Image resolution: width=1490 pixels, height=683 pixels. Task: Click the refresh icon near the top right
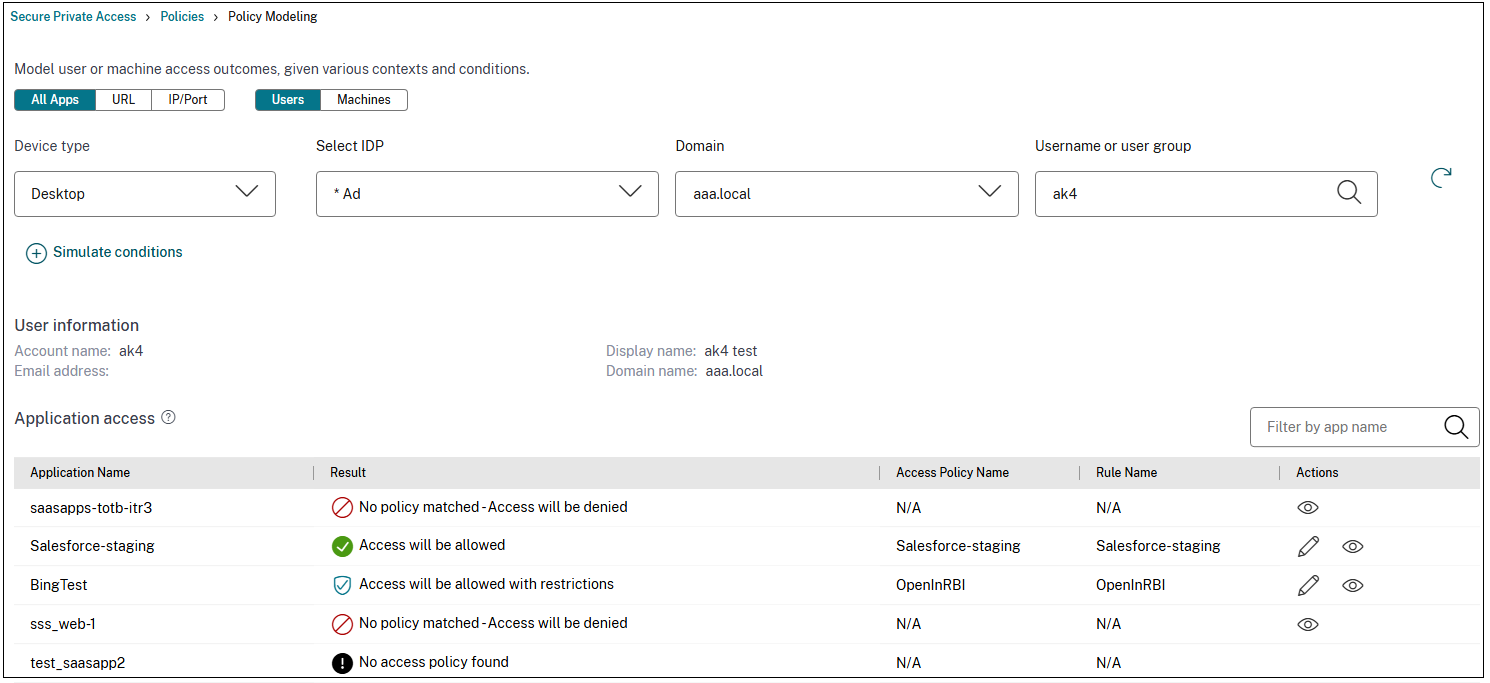(1441, 178)
